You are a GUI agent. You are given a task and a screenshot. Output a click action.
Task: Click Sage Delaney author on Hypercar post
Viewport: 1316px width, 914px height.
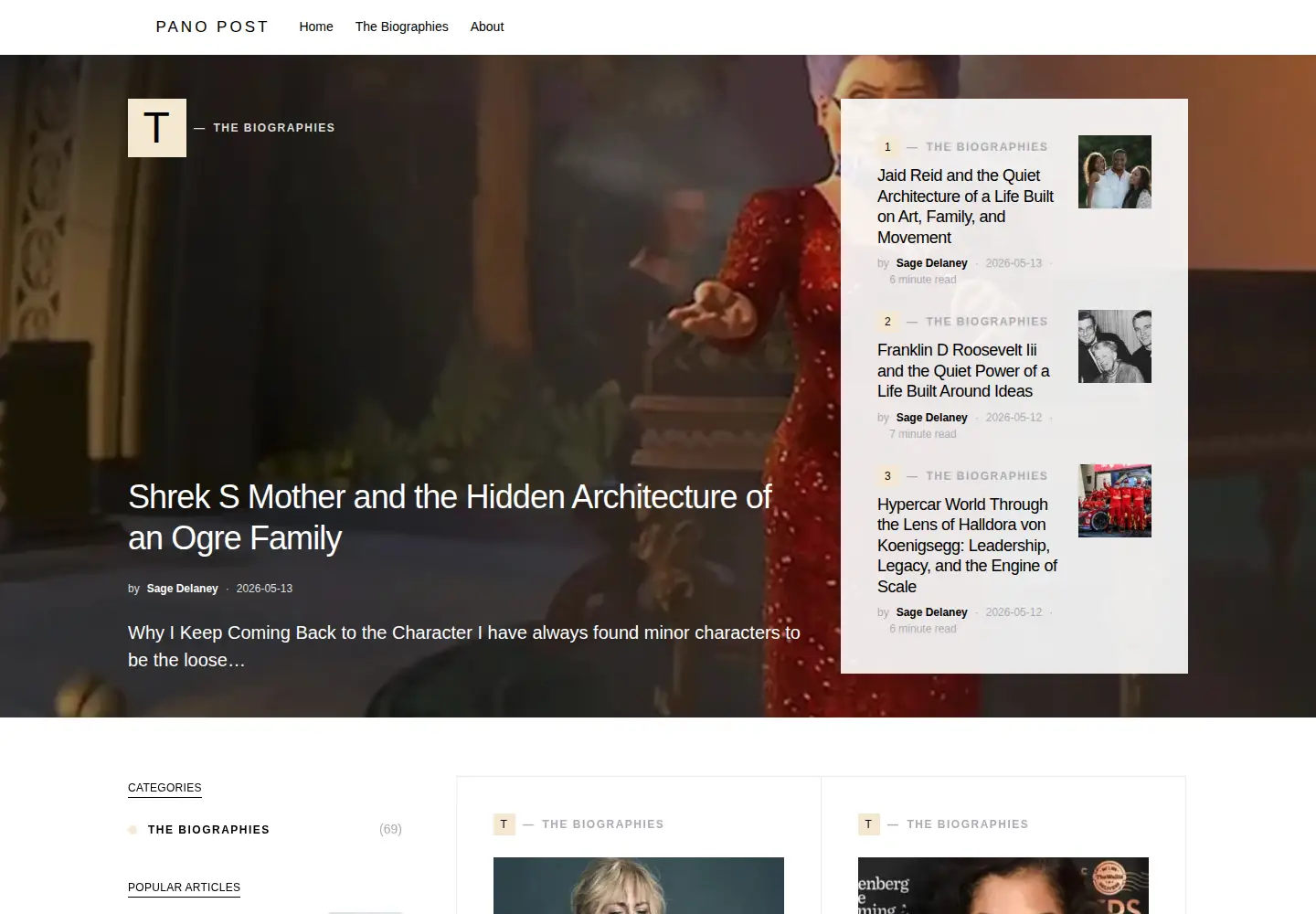[x=931, y=612]
